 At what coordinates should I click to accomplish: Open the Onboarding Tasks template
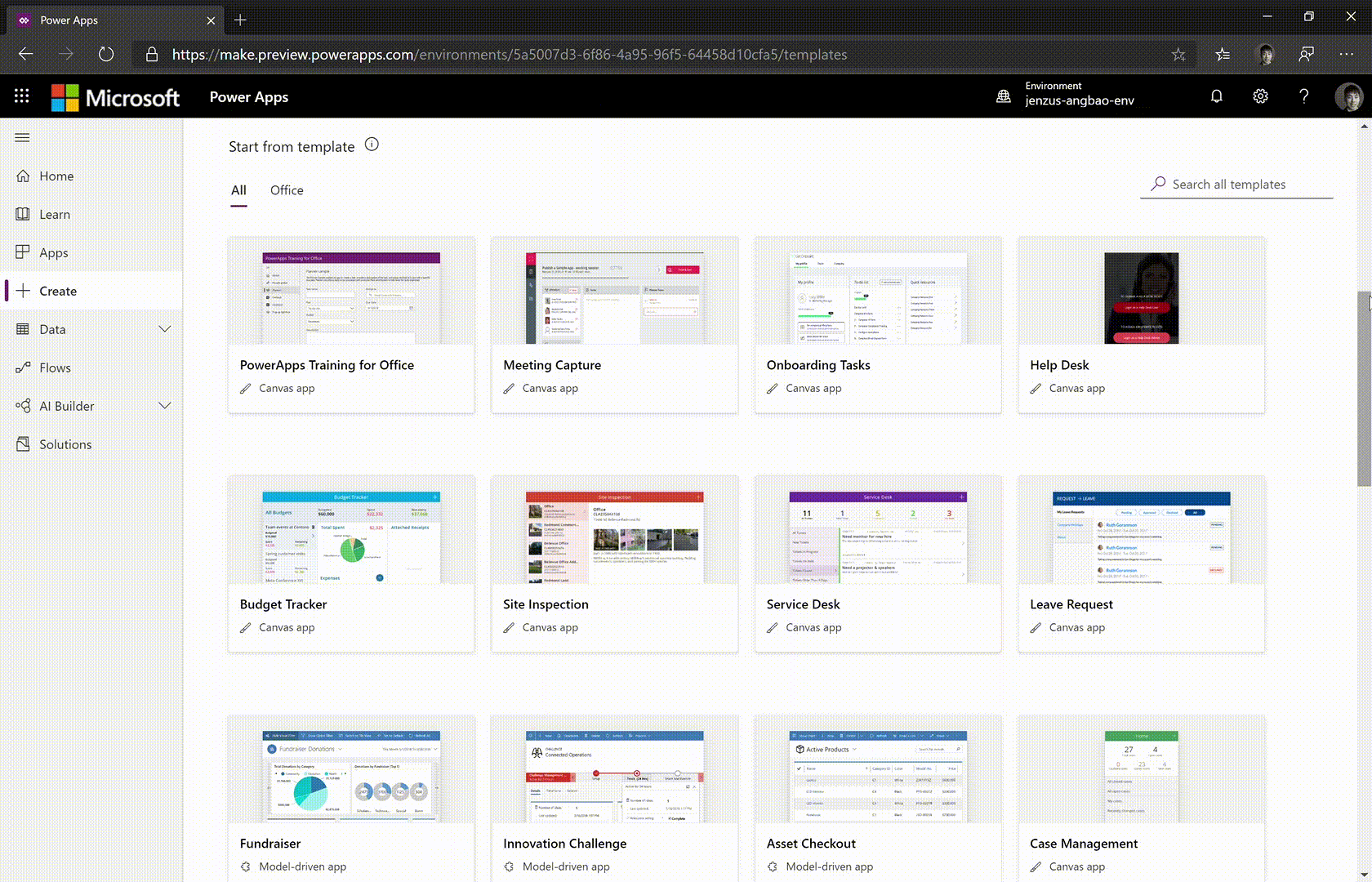tap(878, 325)
